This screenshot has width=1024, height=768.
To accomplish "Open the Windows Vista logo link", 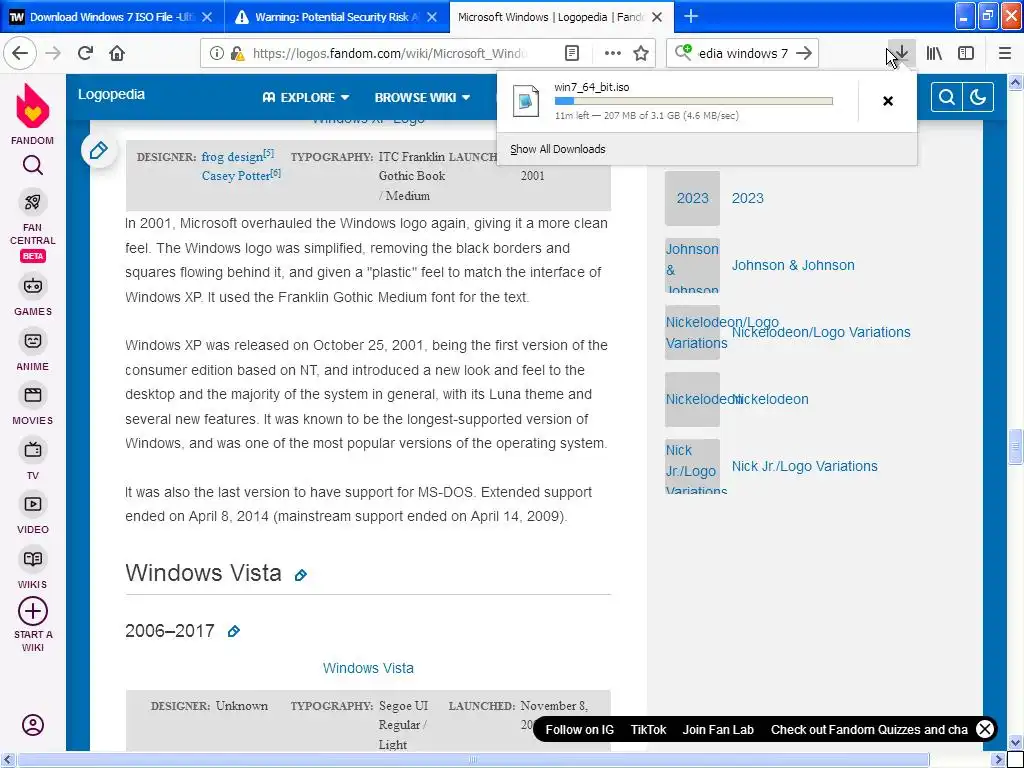I will [x=368, y=668].
